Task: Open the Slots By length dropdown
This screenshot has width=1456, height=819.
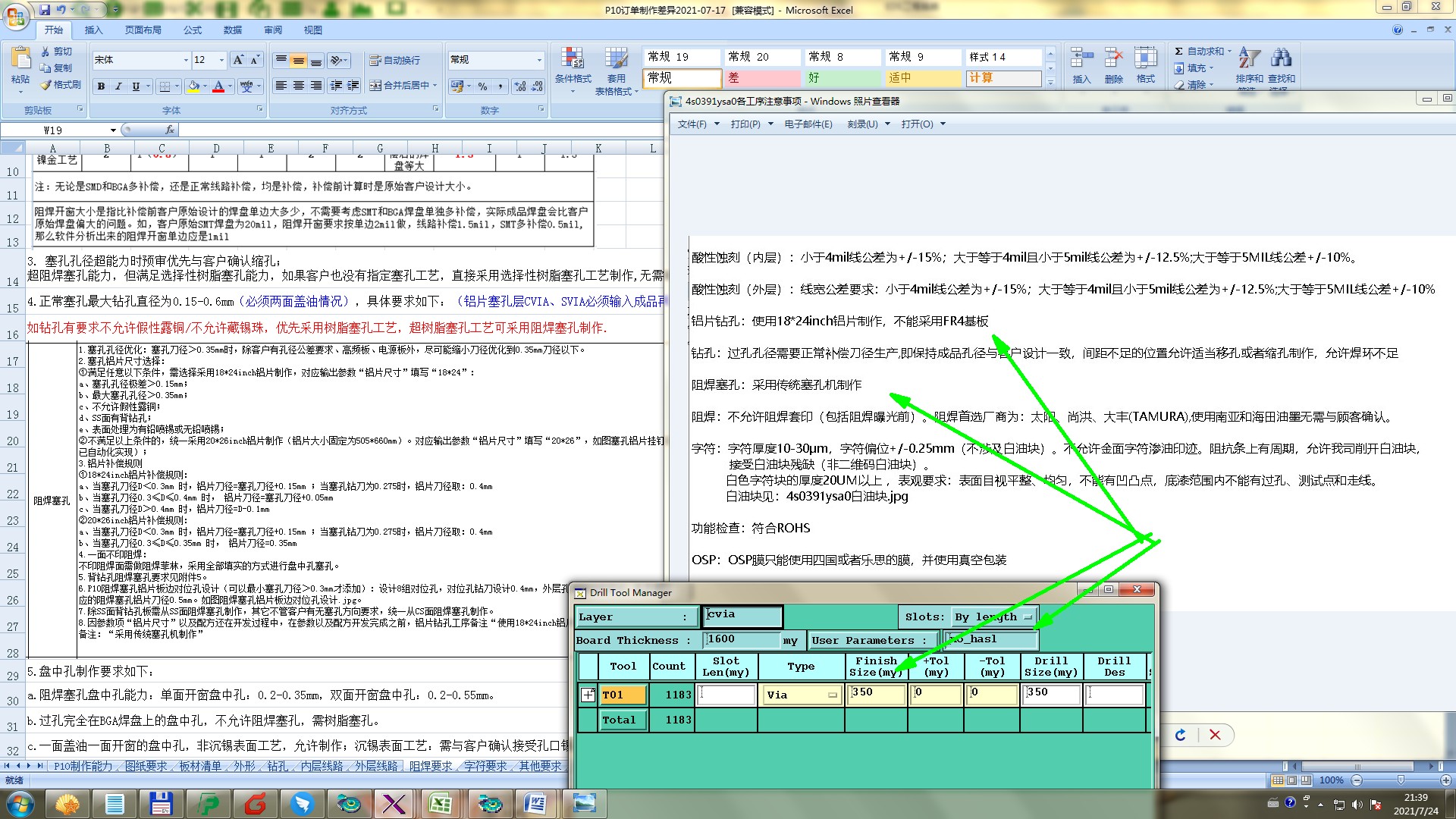Action: click(1027, 617)
